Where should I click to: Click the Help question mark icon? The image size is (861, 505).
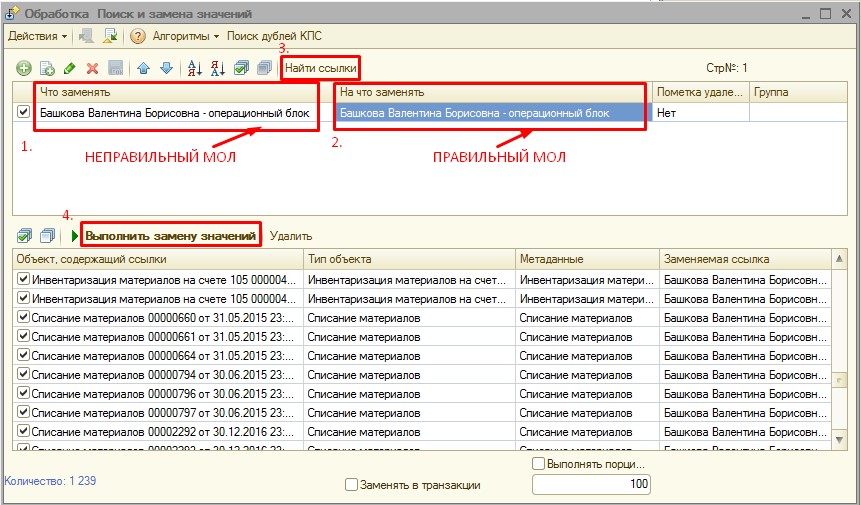(138, 36)
